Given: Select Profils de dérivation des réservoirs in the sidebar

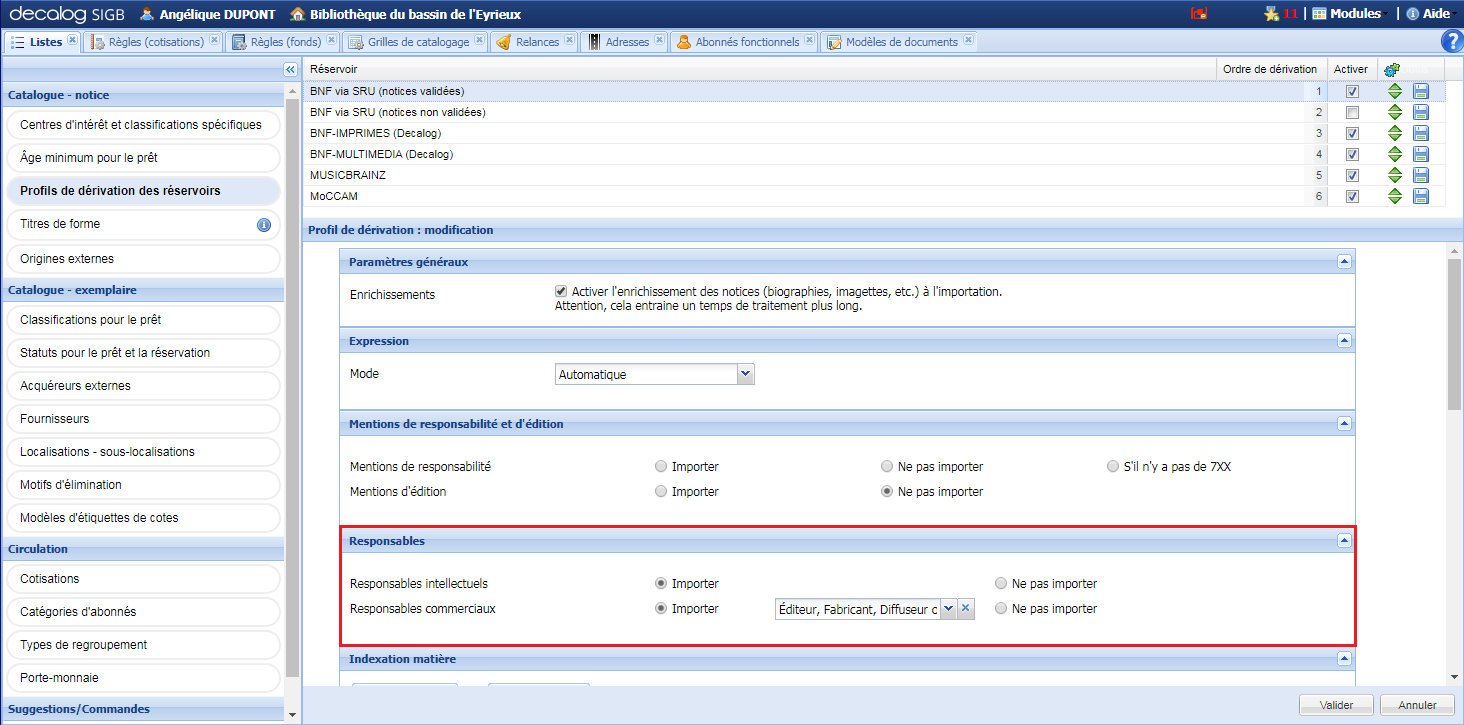Looking at the screenshot, I should 143,190.
